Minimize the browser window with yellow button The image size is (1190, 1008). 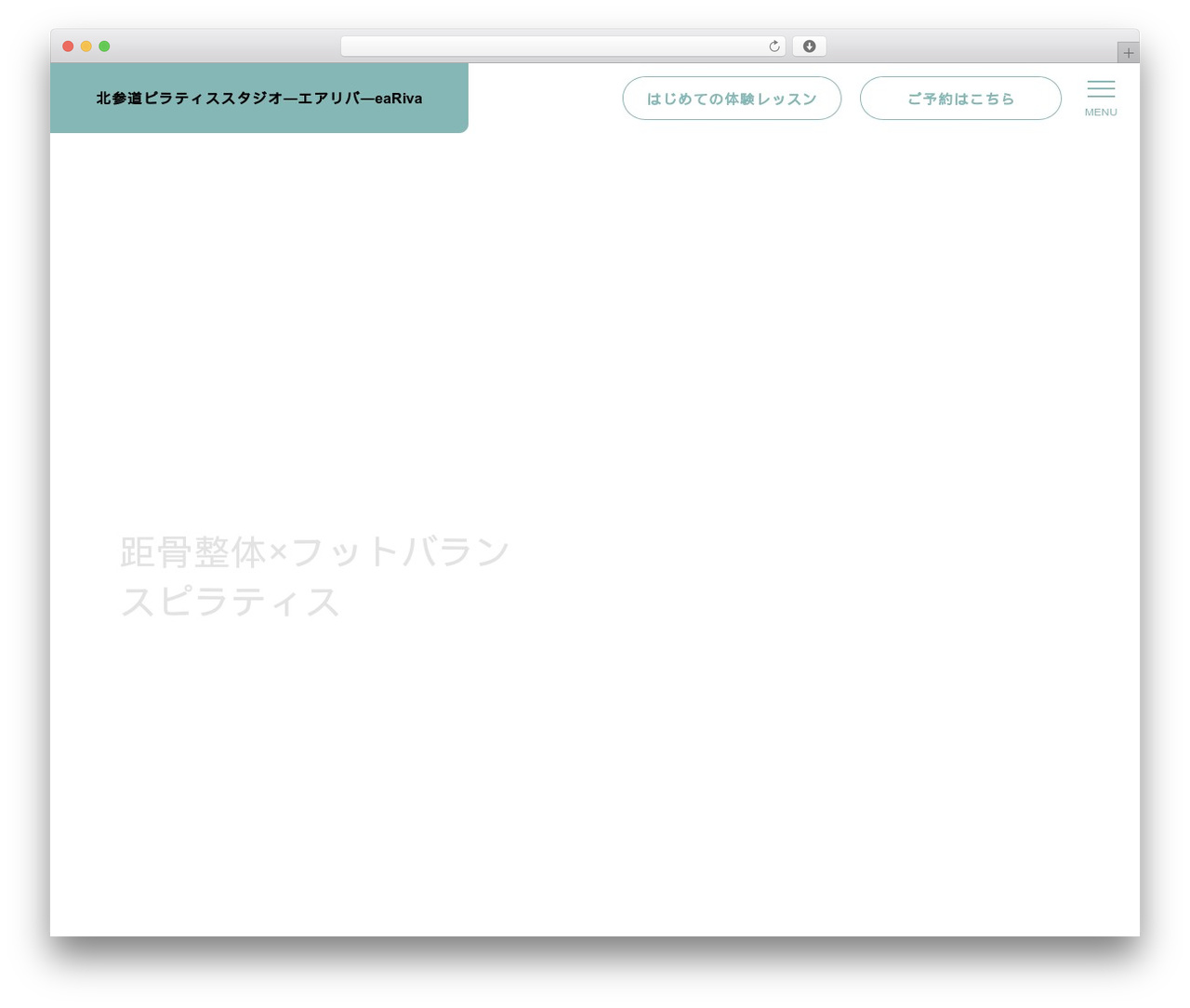pos(86,46)
